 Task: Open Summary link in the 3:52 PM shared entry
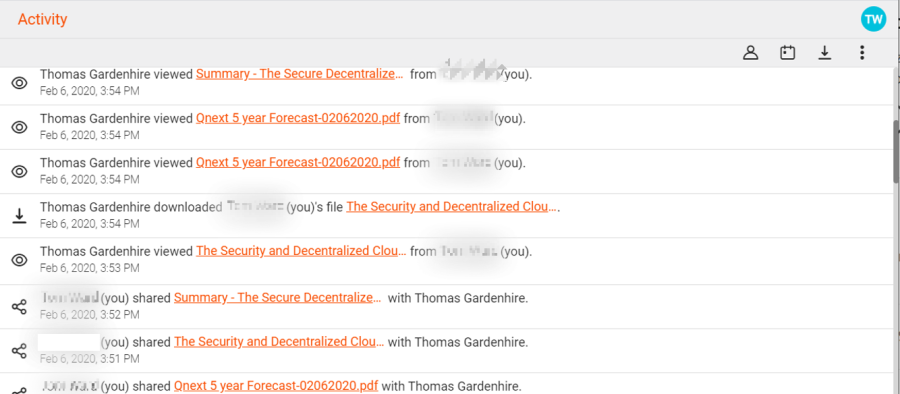(x=278, y=298)
